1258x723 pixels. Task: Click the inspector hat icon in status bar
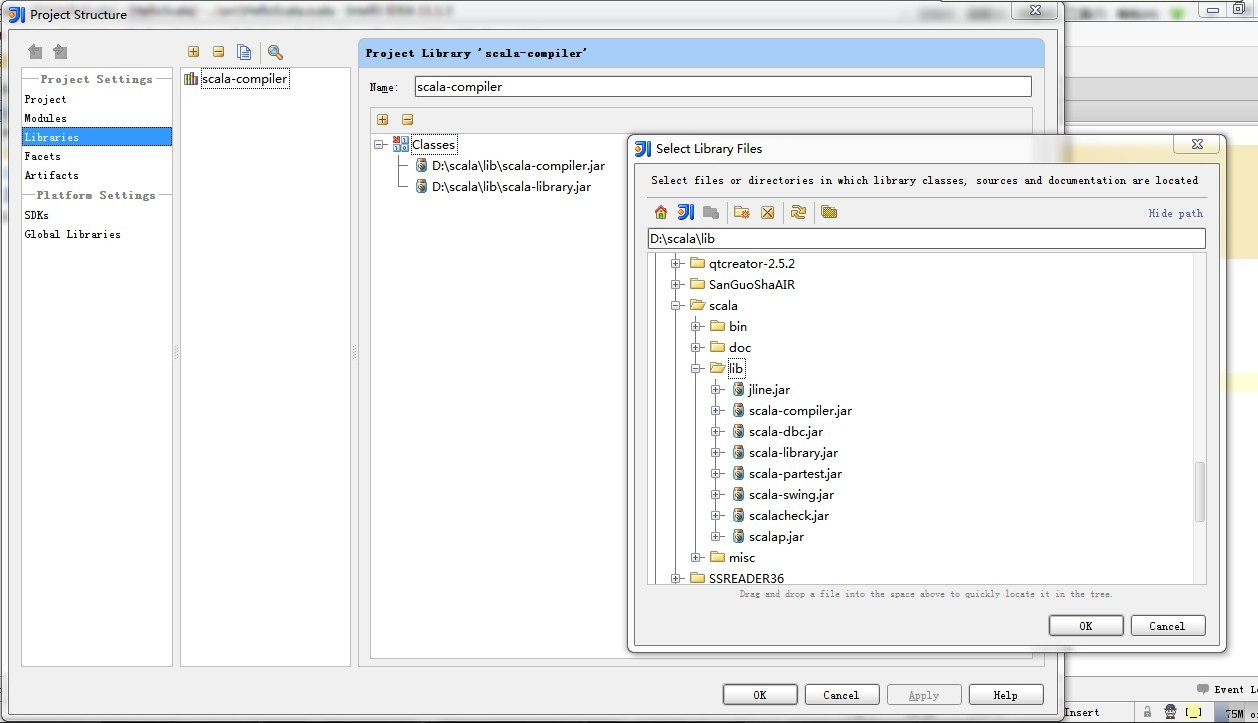[1170, 712]
